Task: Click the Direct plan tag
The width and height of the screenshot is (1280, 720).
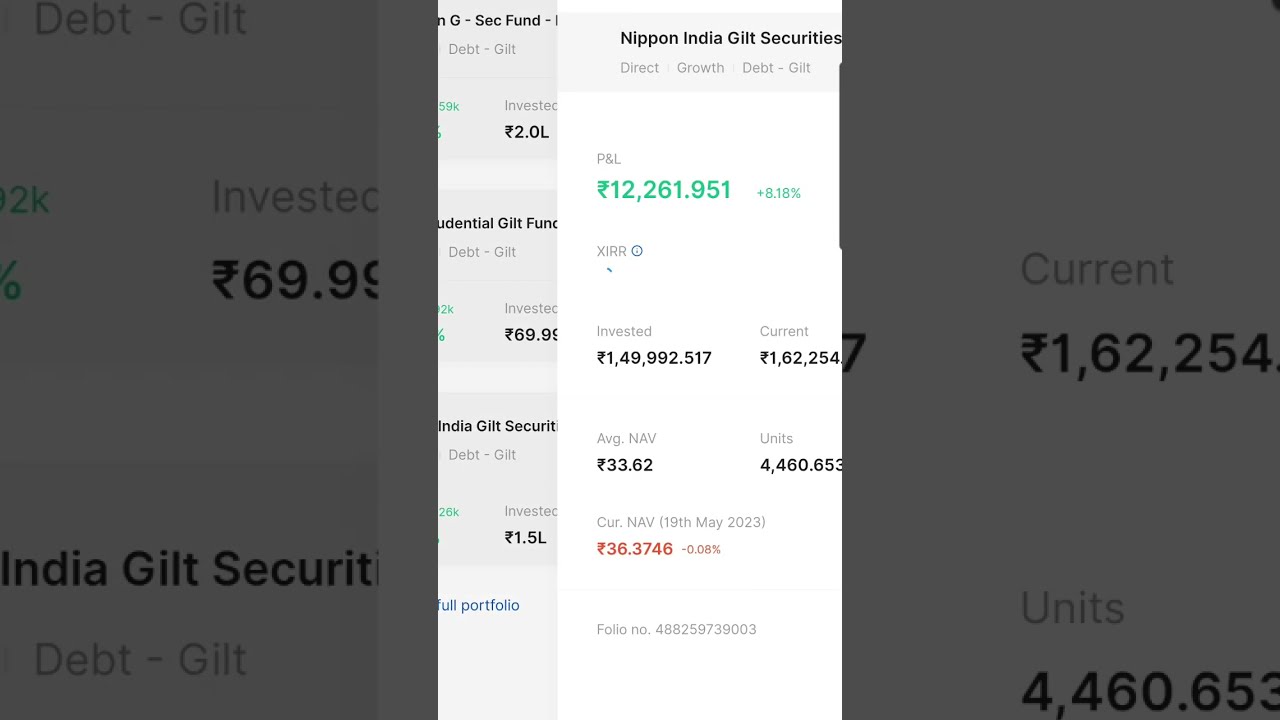Action: click(639, 68)
